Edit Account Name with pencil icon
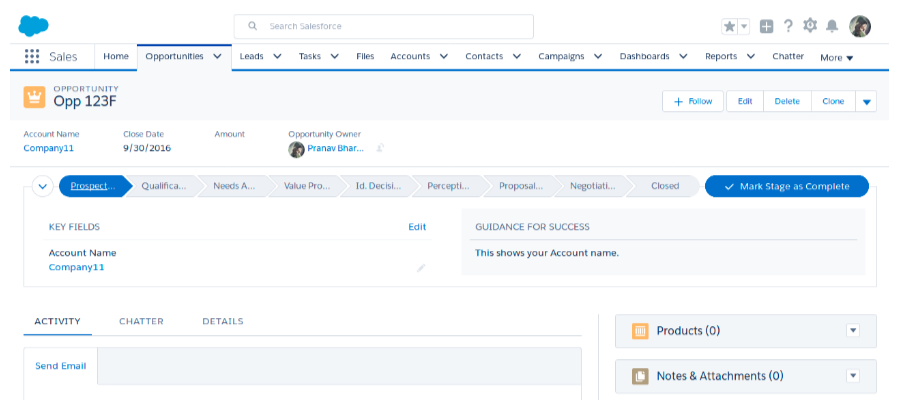The width and height of the screenshot is (910, 400). pyautogui.click(x=421, y=268)
